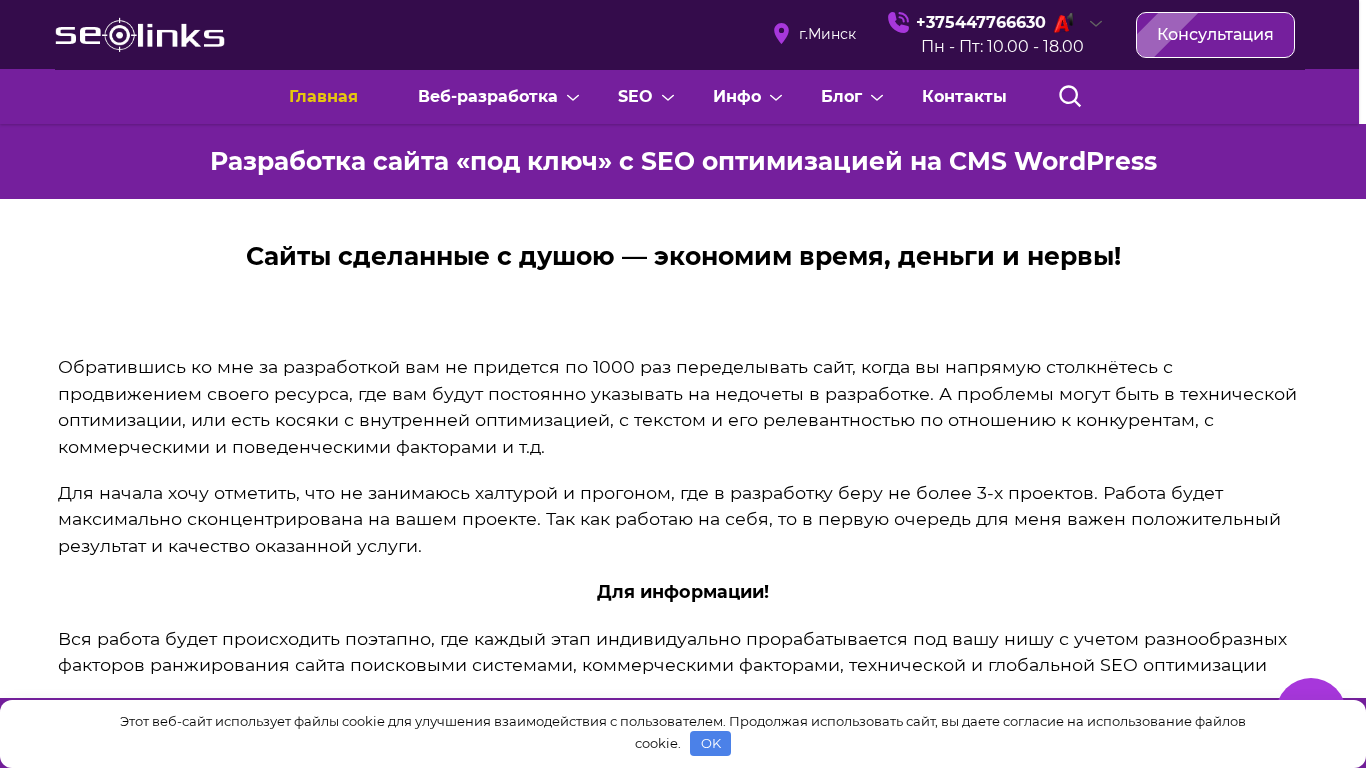This screenshot has width=1366, height=768.
Task: Open the site search magnifier icon
Action: pyautogui.click(x=1070, y=96)
